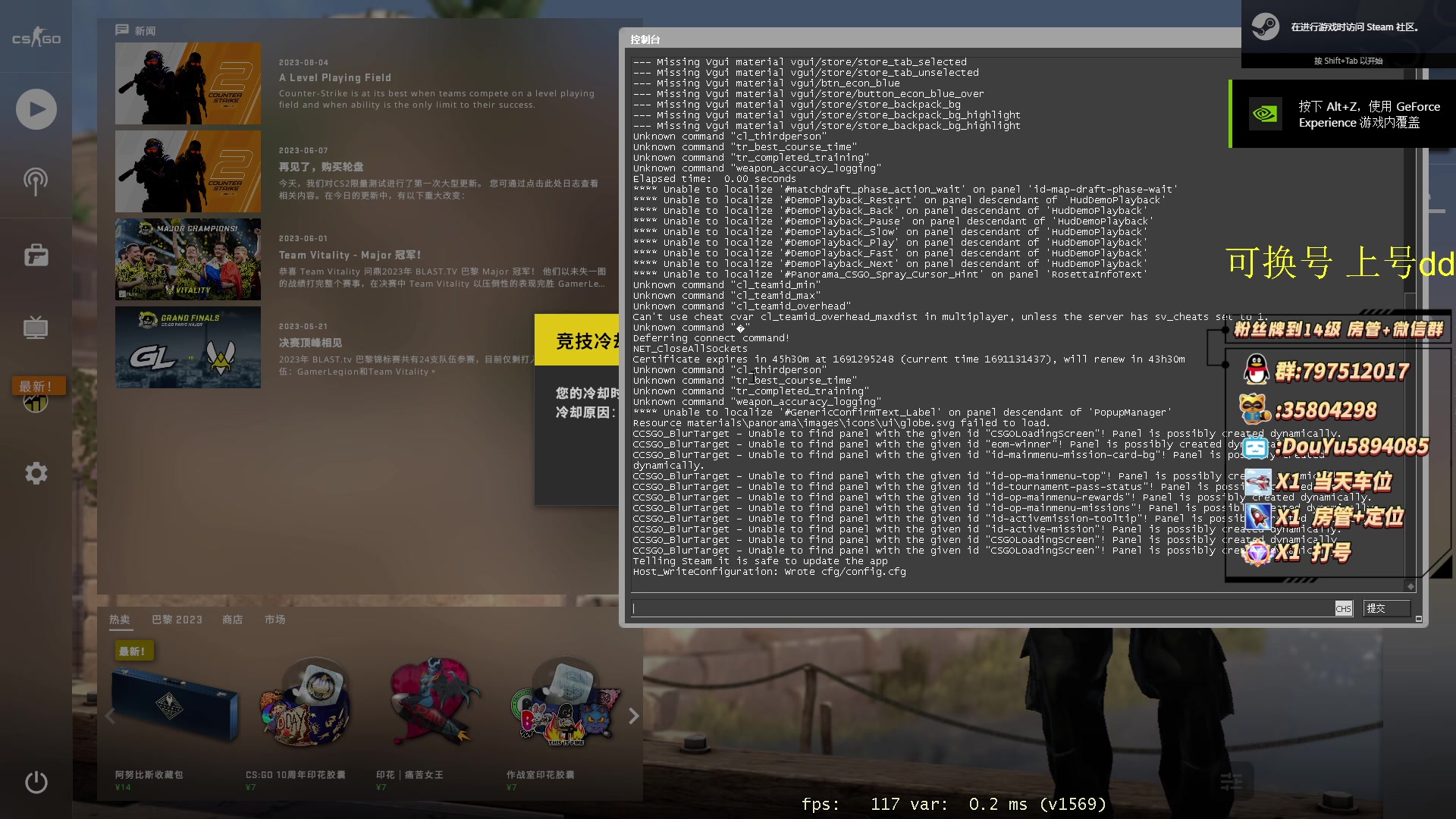
Task: Click the 2023-05-21 news date
Action: (303, 326)
